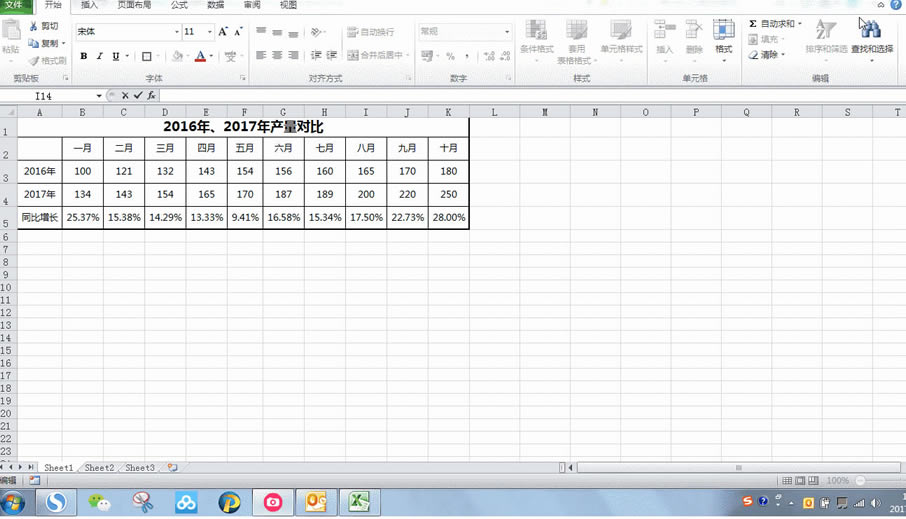
Task: Move the zoom slider handle
Action: pos(860,481)
